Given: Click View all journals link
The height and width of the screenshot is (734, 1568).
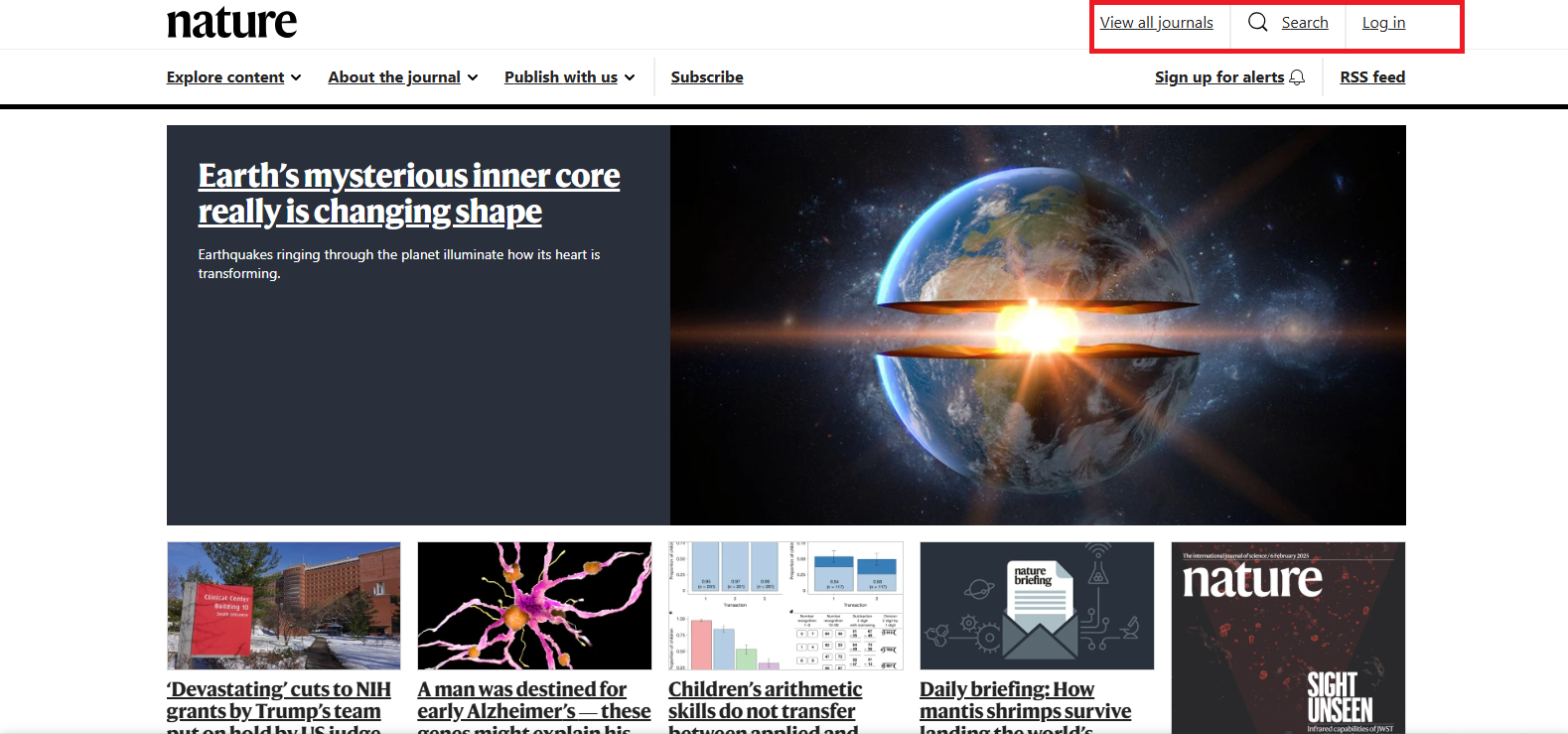Looking at the screenshot, I should click(1156, 23).
